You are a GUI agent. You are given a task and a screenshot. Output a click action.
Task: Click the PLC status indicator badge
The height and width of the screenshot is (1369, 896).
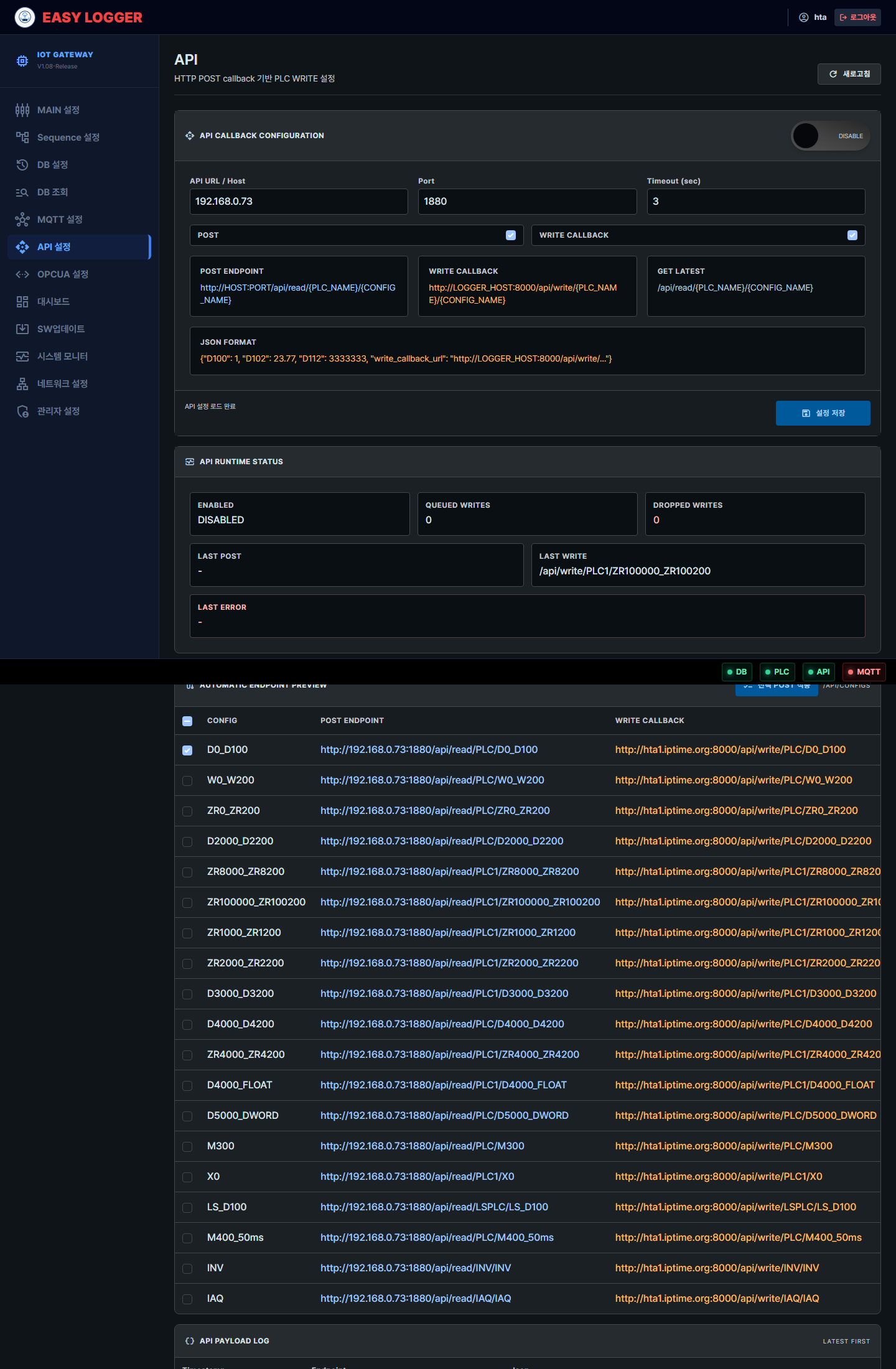click(x=777, y=672)
